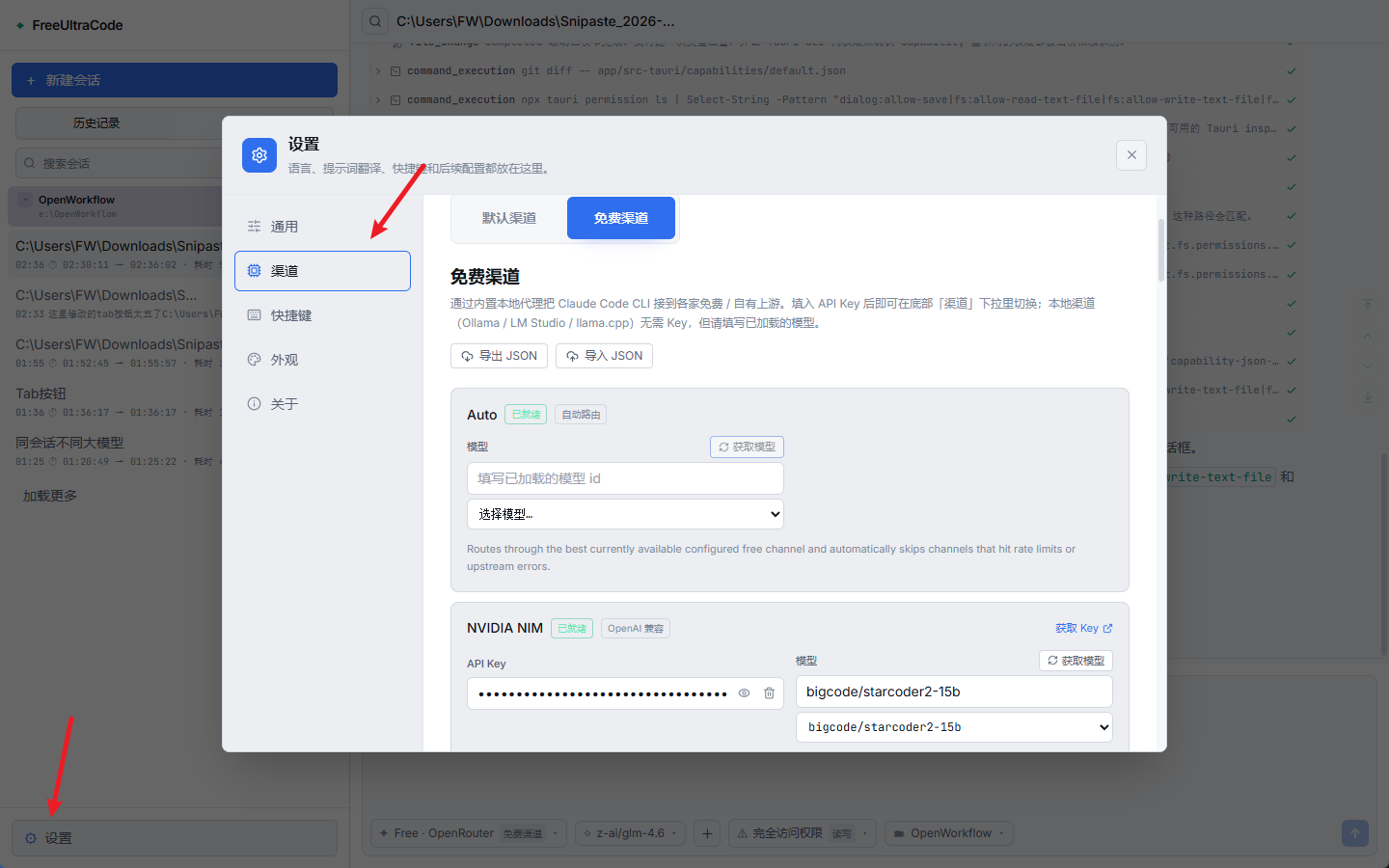Screen dimensions: 1389x868
Task: Fetch models for the Auto channel
Action: (x=747, y=447)
